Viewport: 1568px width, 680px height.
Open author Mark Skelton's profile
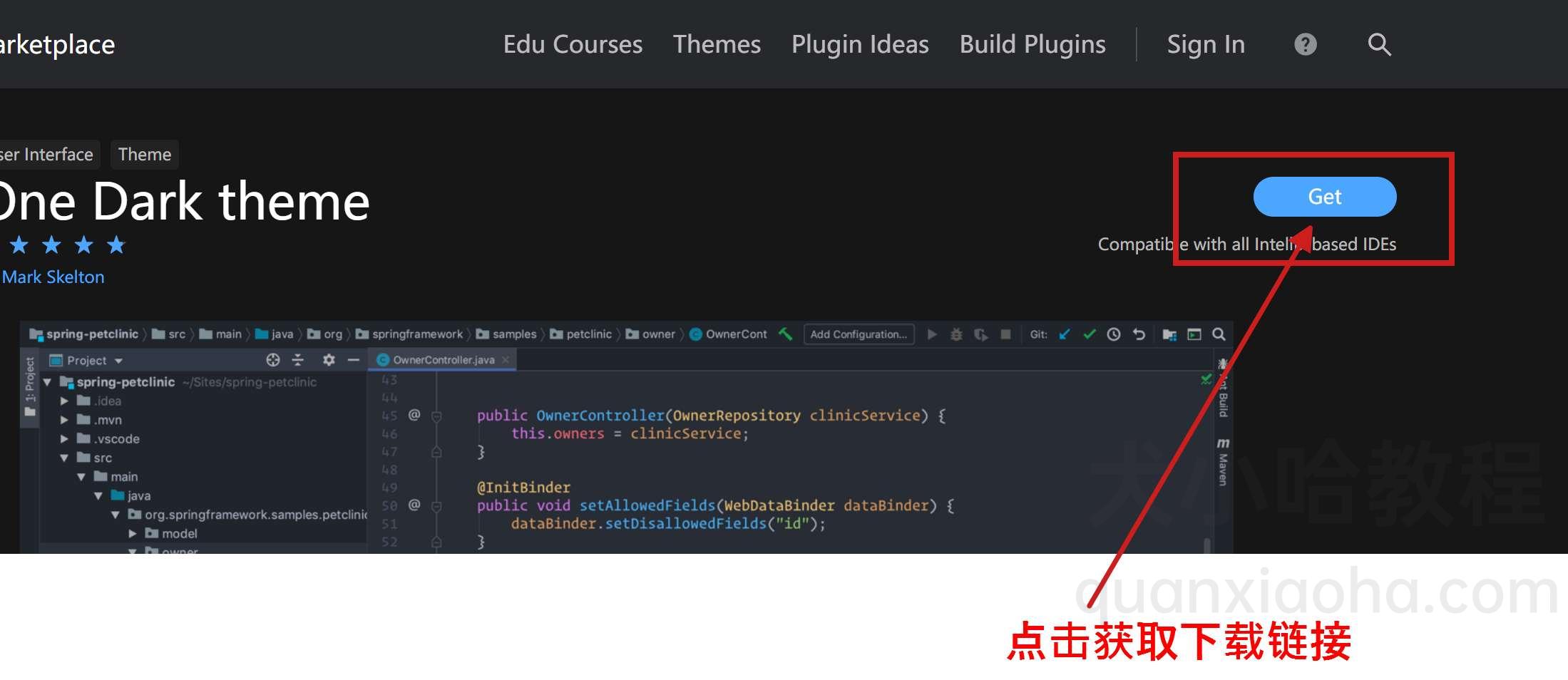click(53, 277)
